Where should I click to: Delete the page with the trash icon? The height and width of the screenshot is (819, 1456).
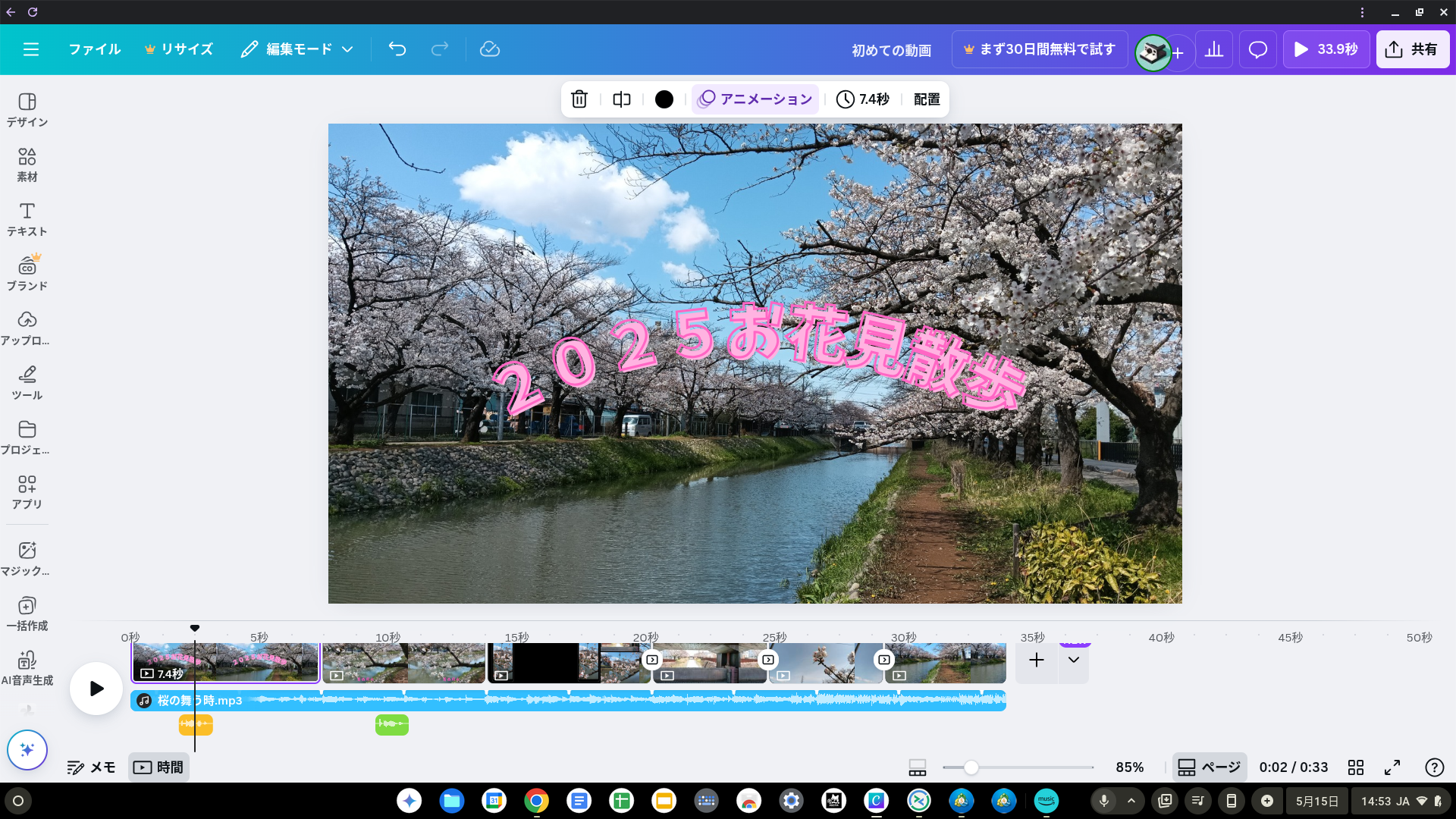579,99
